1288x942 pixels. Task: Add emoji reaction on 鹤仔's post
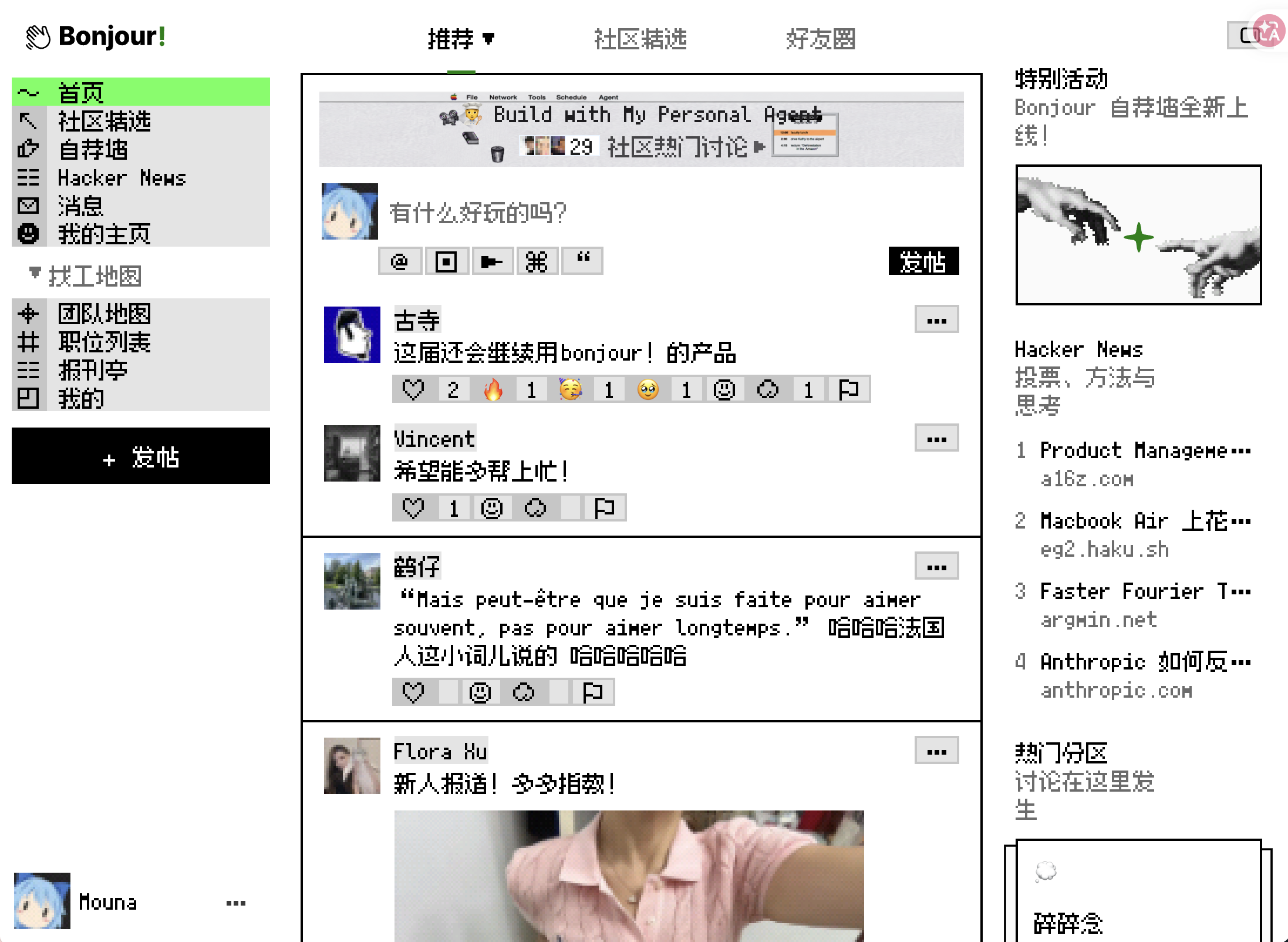tap(480, 692)
